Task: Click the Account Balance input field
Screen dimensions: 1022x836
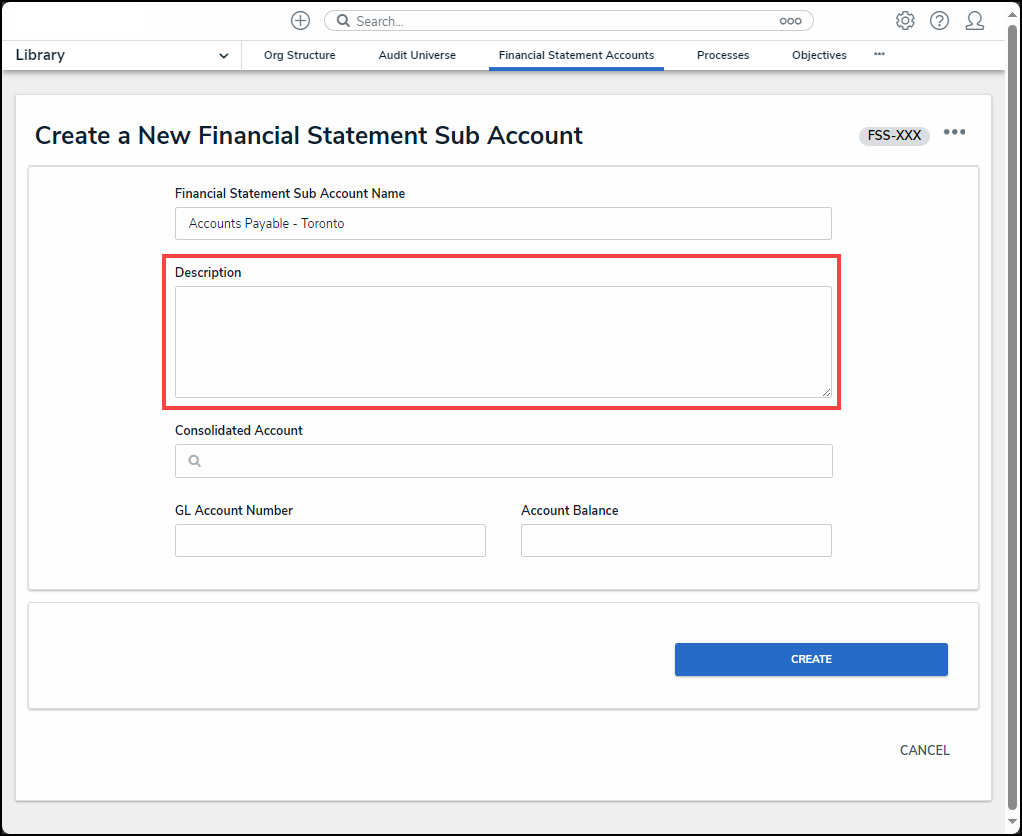Action: (676, 541)
